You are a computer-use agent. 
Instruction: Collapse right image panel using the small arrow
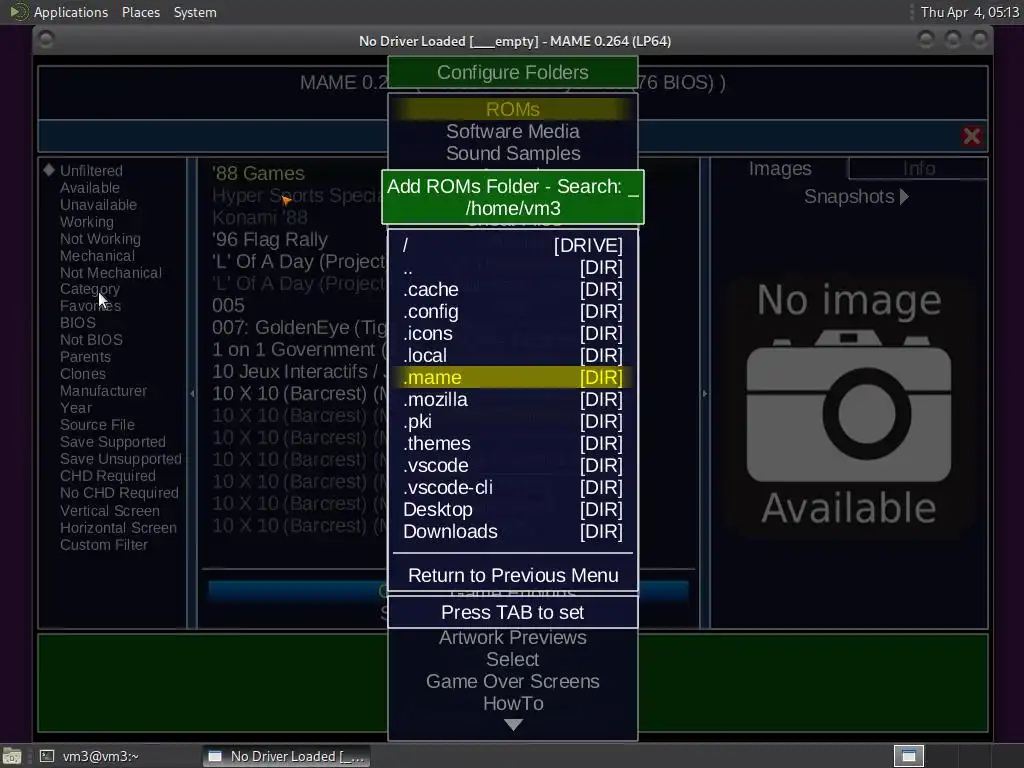tap(705, 393)
